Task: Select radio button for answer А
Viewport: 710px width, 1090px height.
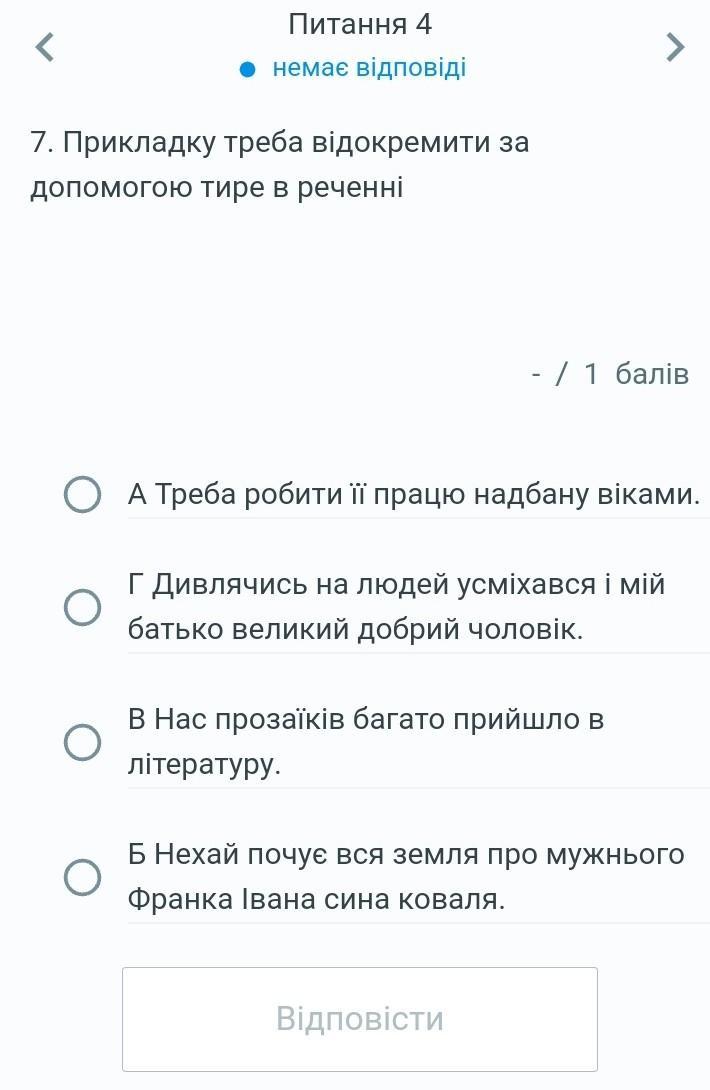Action: pos(82,495)
